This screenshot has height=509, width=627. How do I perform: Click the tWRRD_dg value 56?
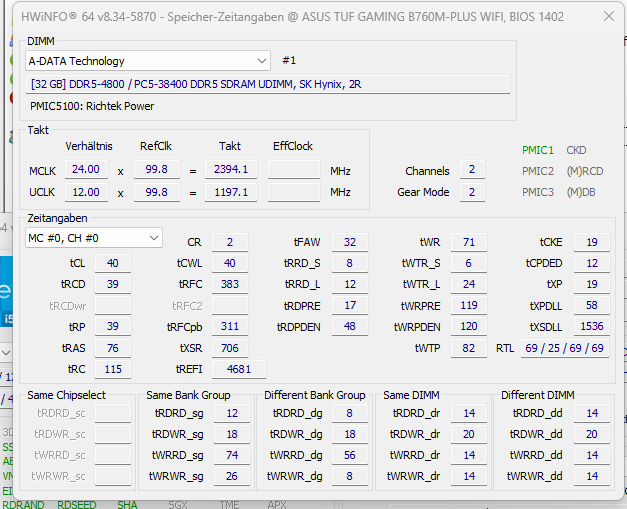point(349,455)
